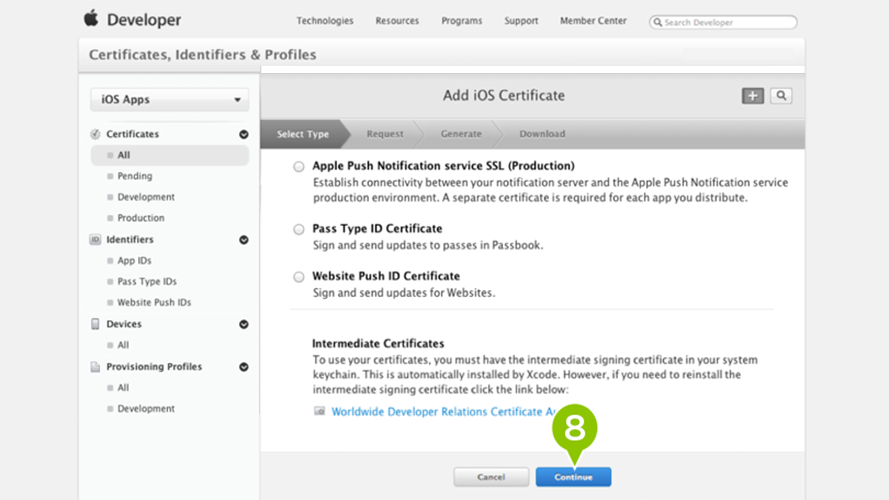This screenshot has width=889, height=500.
Task: Select App IDs under Identifiers
Action: (134, 260)
